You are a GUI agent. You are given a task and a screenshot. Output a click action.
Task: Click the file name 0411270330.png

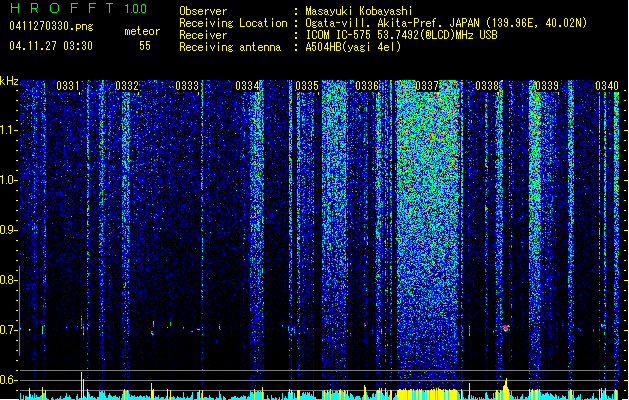click(51, 26)
